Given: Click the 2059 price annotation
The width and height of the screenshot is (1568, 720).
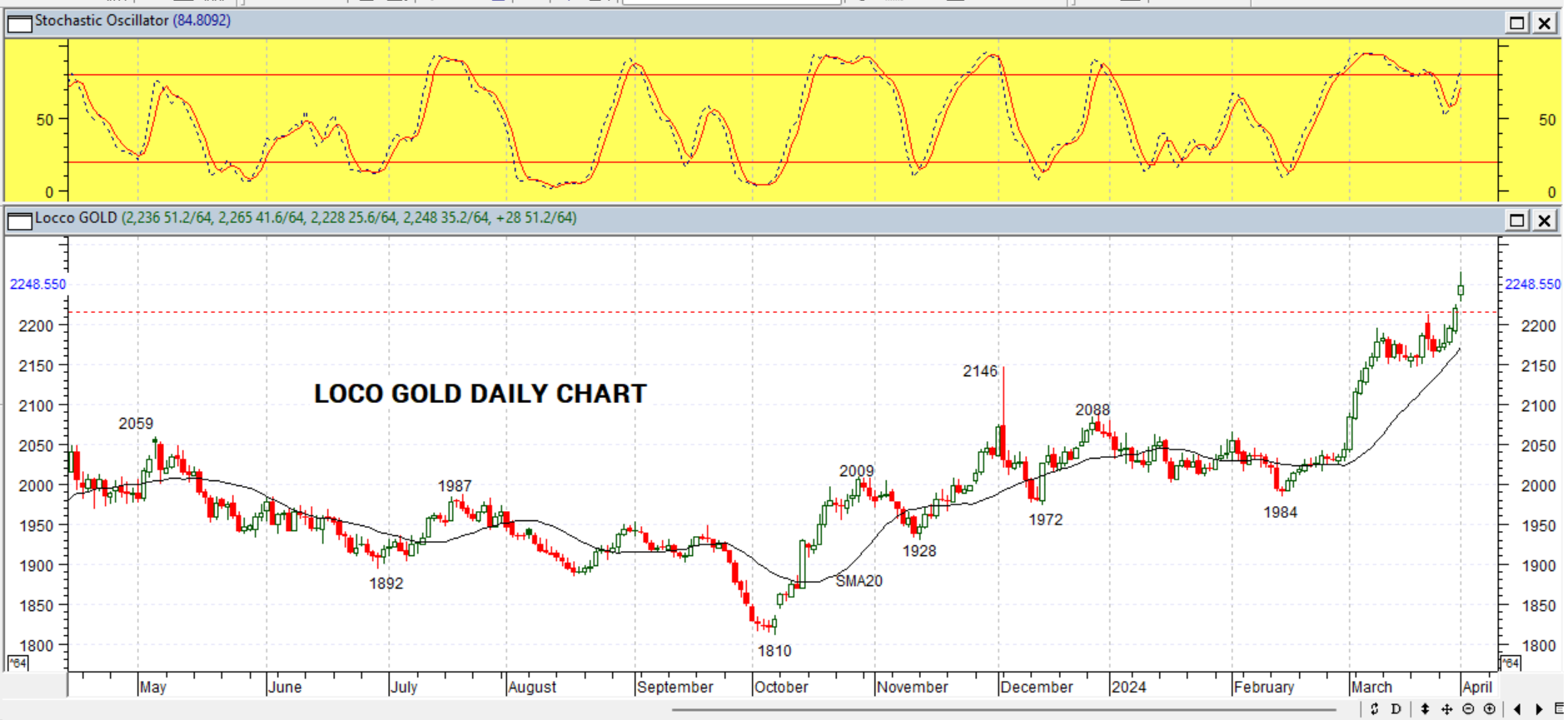Looking at the screenshot, I should click(136, 424).
